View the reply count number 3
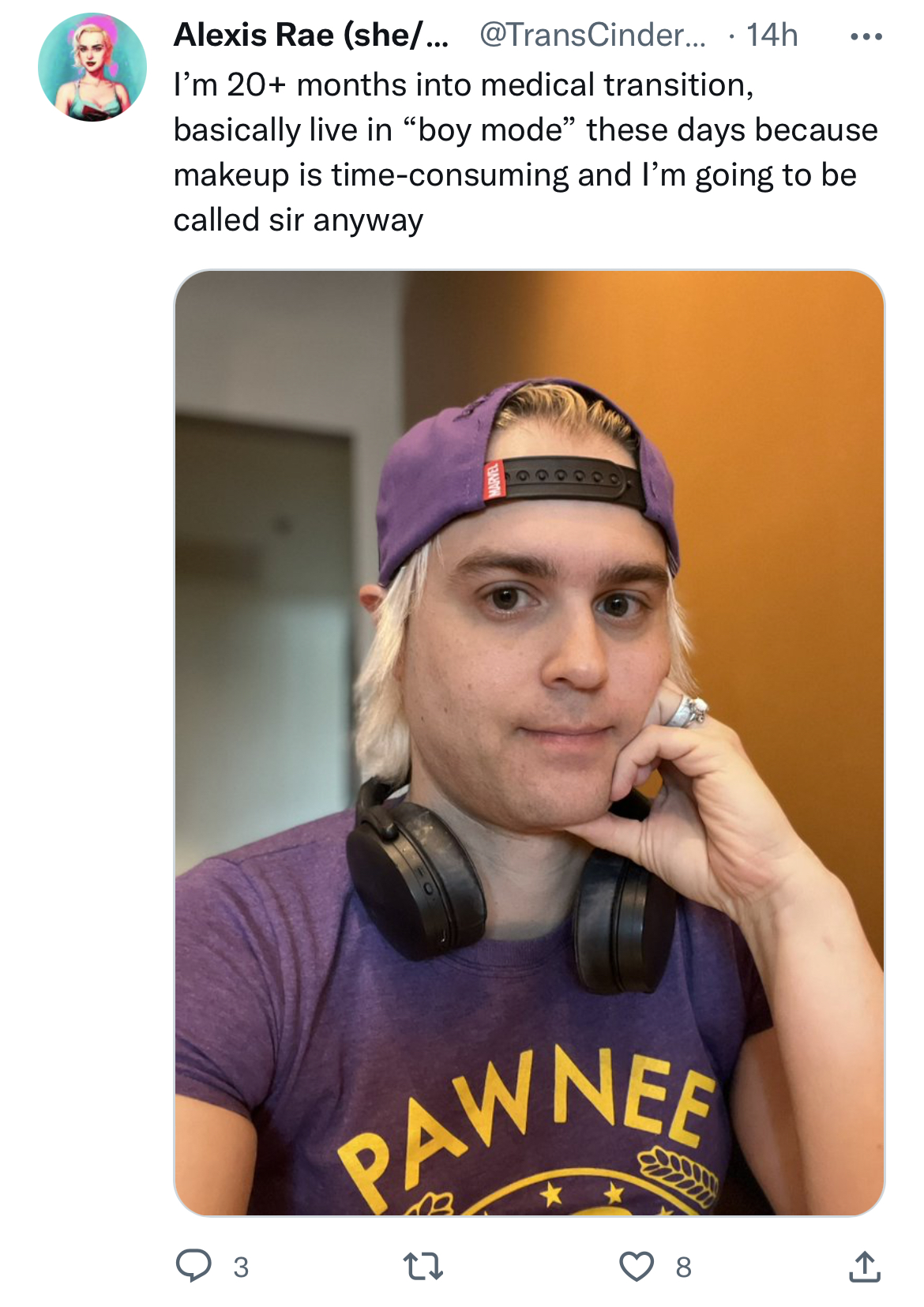Screen dimensions: 924x1307 click(x=241, y=1267)
